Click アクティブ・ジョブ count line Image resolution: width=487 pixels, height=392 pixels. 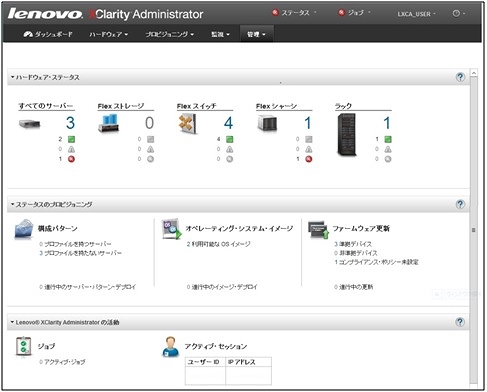pyautogui.click(x=62, y=362)
